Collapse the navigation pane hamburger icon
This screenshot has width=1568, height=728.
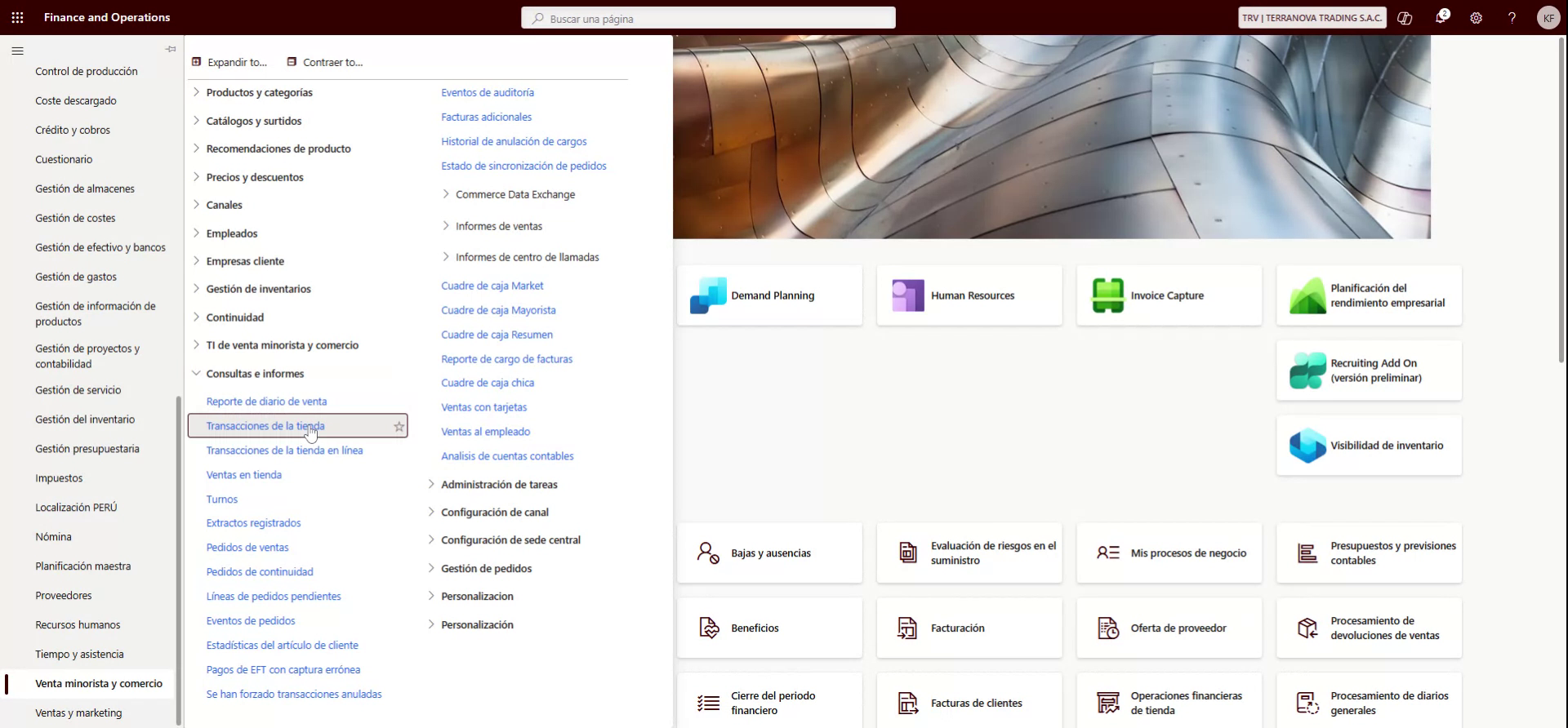pos(17,51)
